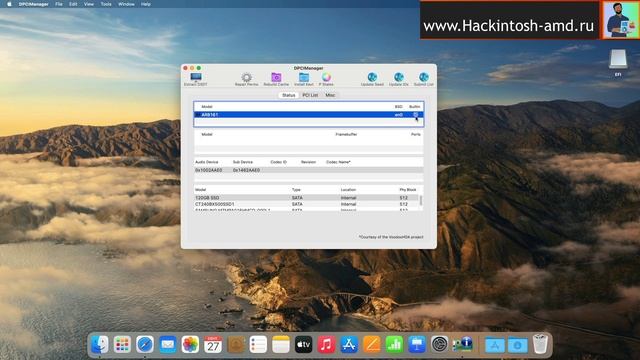640x360 pixels.
Task: Click the disk list vertical scrollbar
Action: click(421, 200)
